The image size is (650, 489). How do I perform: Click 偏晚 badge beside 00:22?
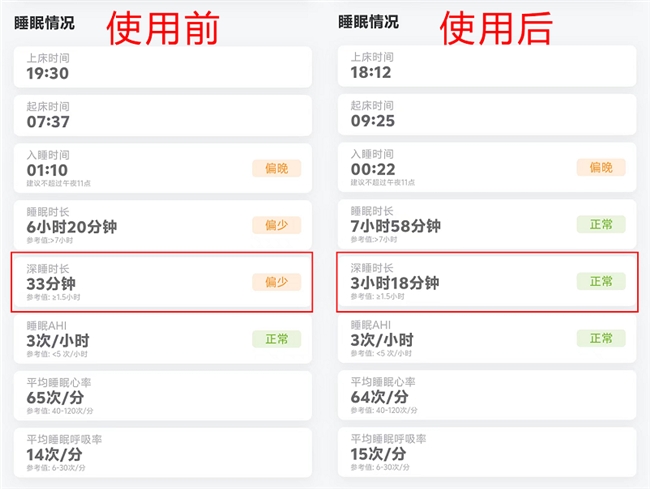pyautogui.click(x=600, y=168)
